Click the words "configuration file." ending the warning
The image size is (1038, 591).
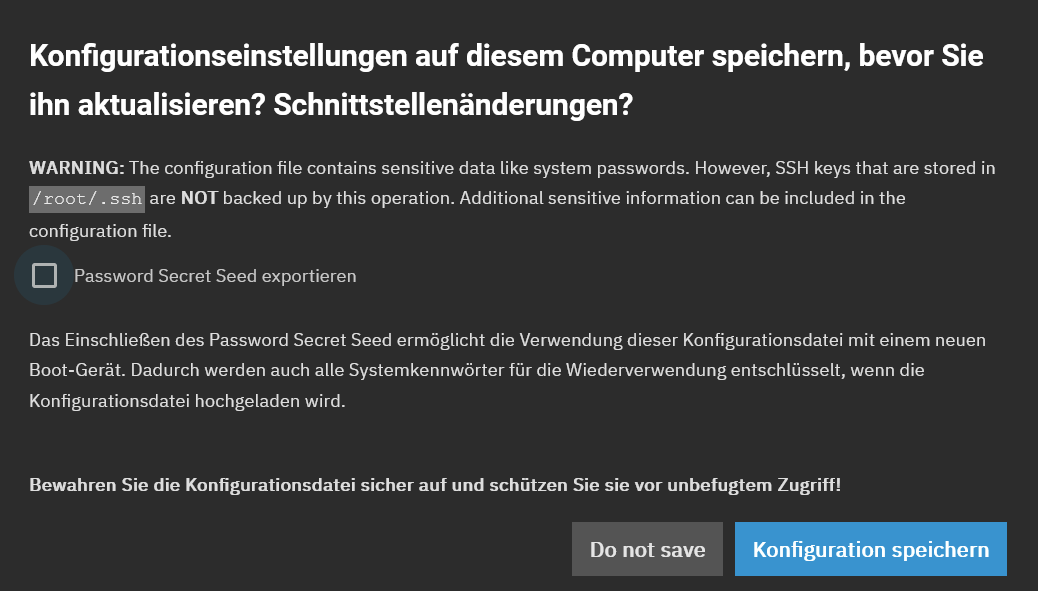(x=100, y=231)
